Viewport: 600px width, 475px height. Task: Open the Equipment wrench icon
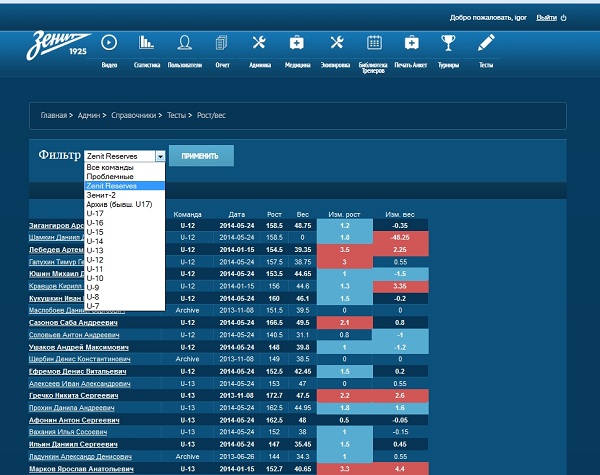[x=337, y=42]
